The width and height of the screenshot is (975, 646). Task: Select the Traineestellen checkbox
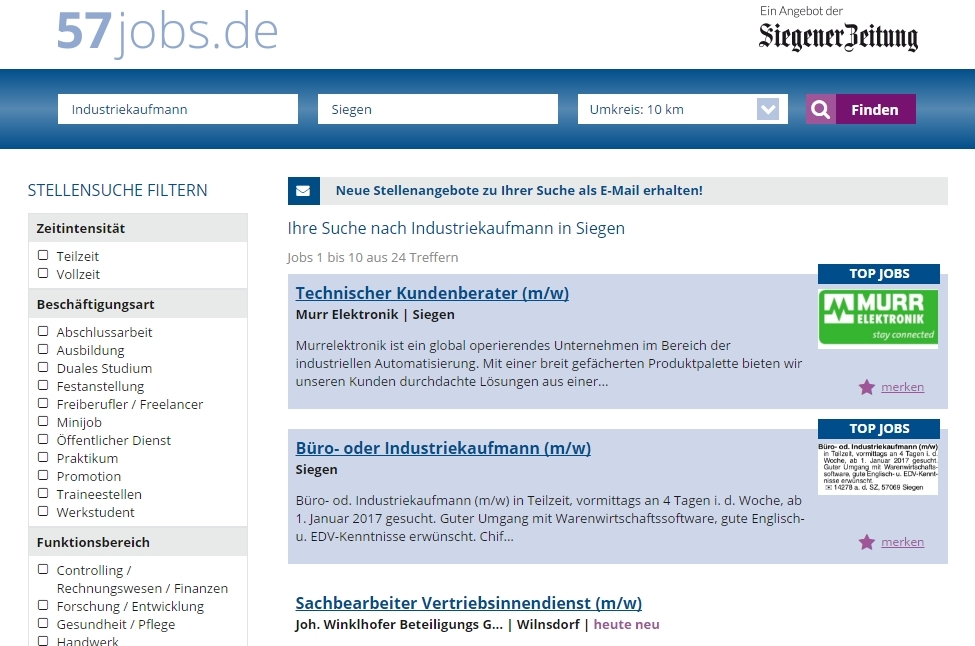(x=43, y=493)
